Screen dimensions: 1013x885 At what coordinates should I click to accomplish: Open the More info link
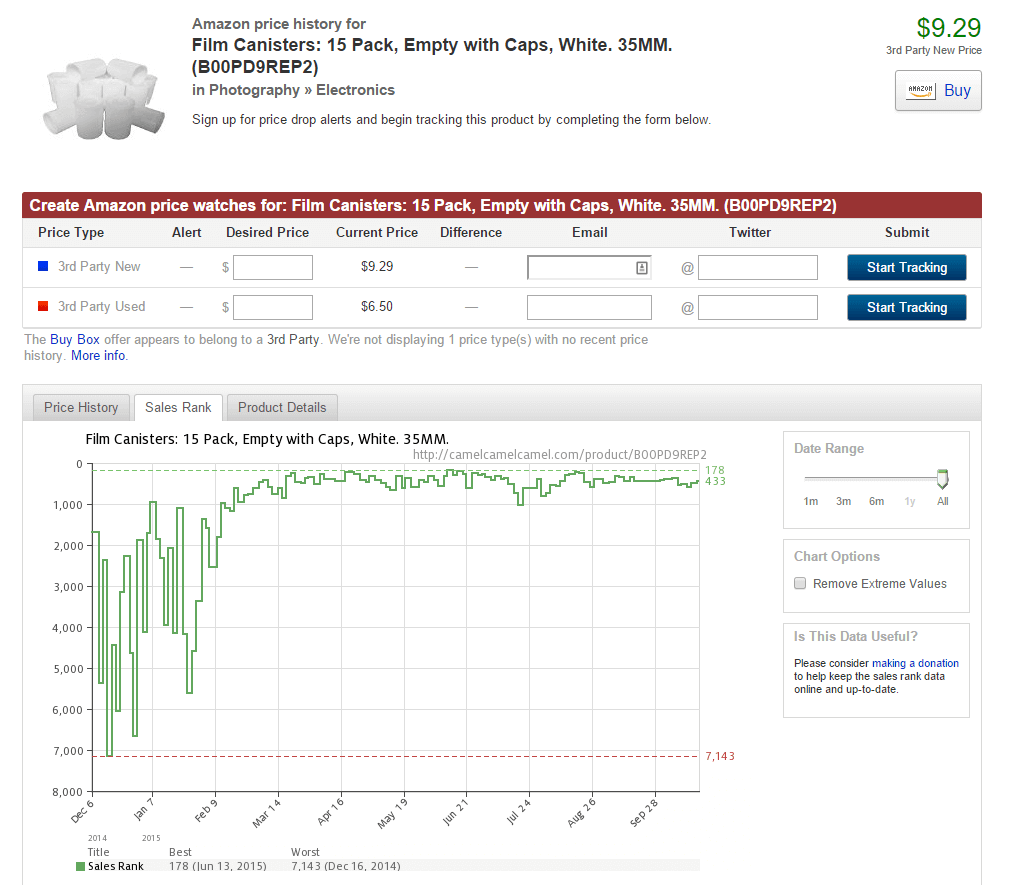[98, 356]
